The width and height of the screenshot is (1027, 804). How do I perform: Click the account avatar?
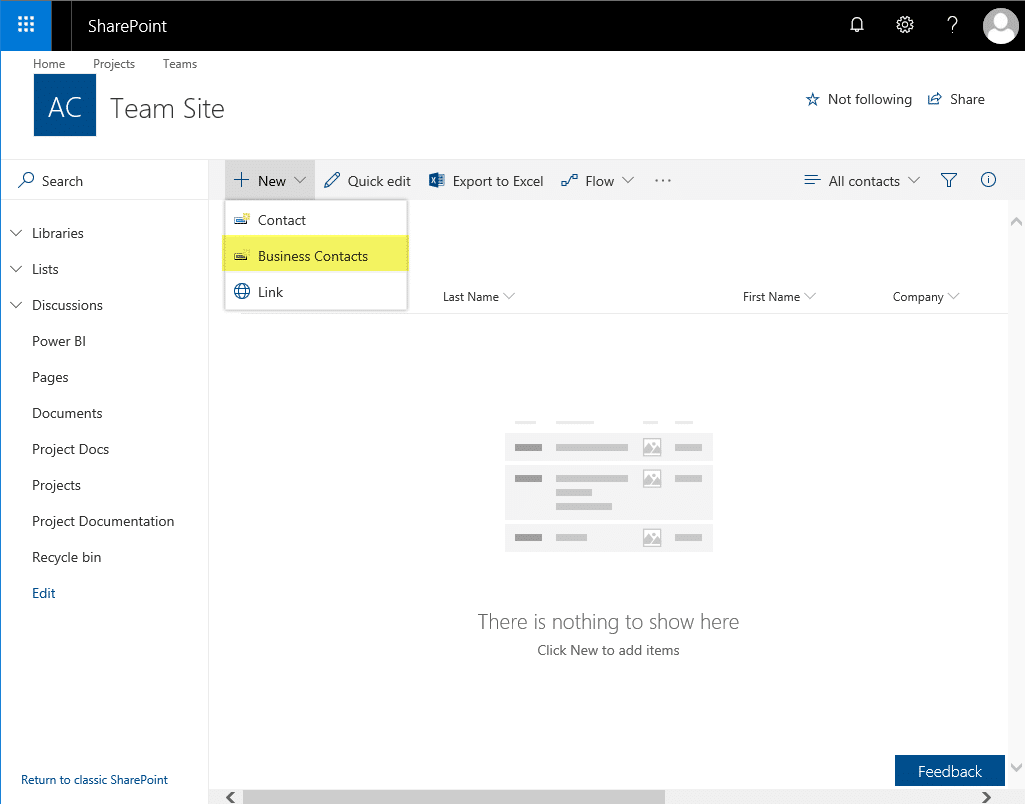(1000, 25)
